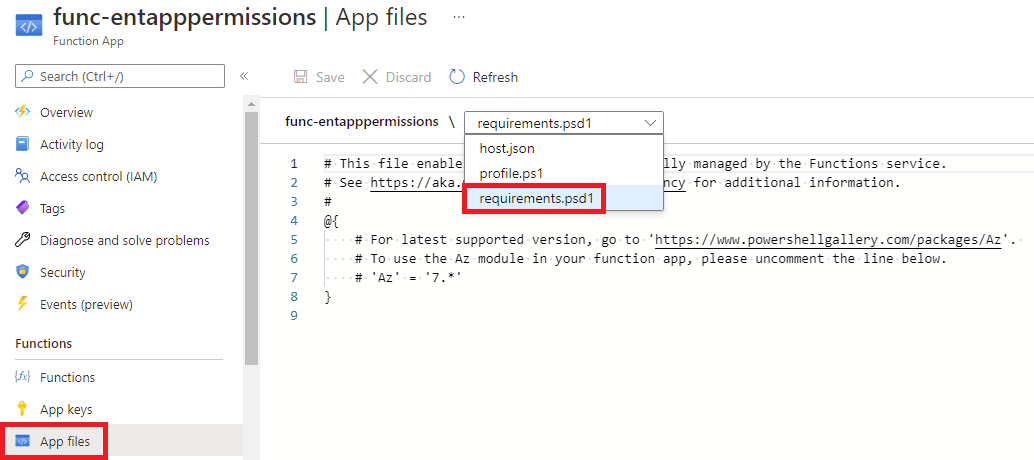Click the Tags purple tag icon
The height and width of the screenshot is (460, 1034).
tap(23, 208)
